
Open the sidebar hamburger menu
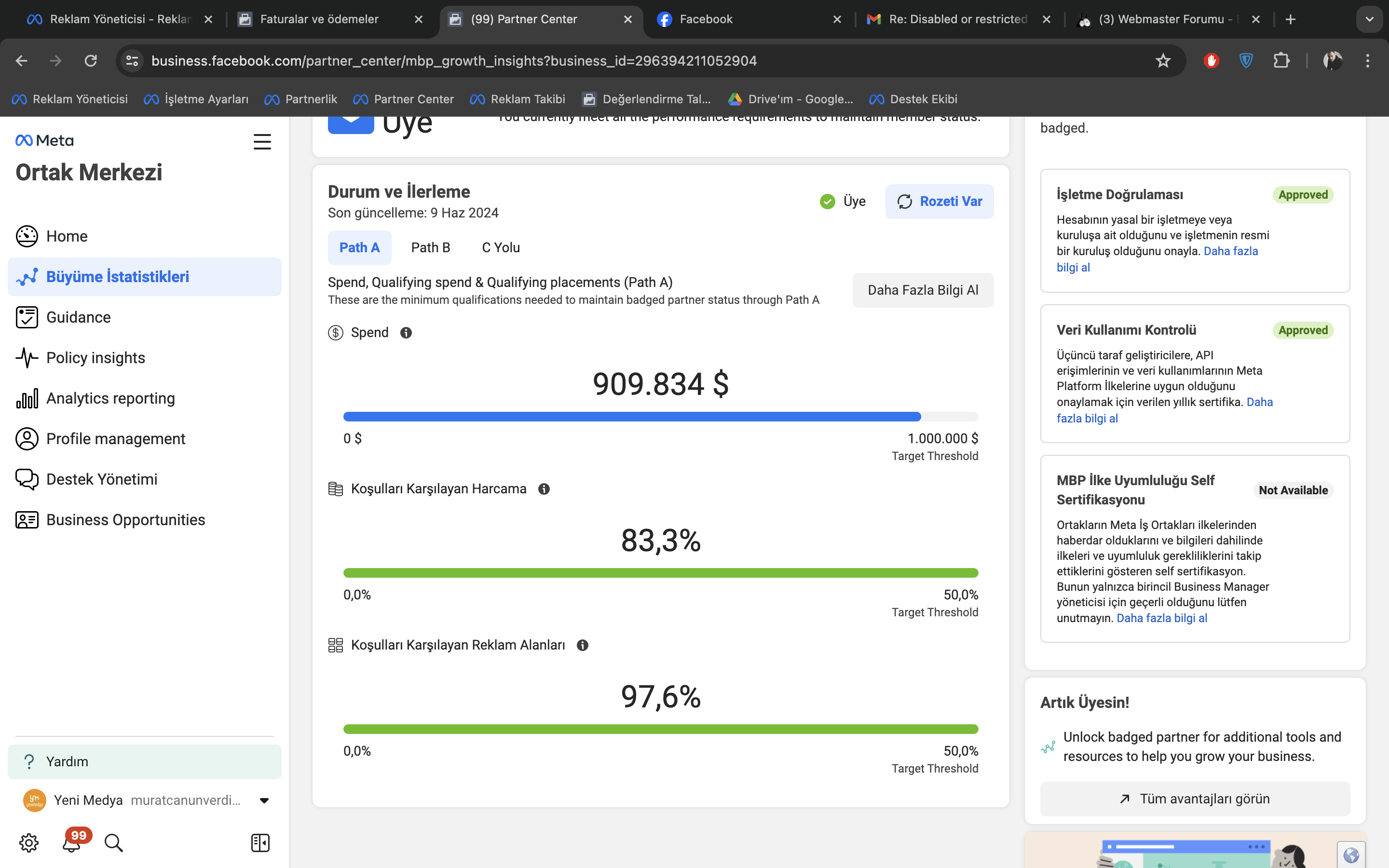(262, 141)
